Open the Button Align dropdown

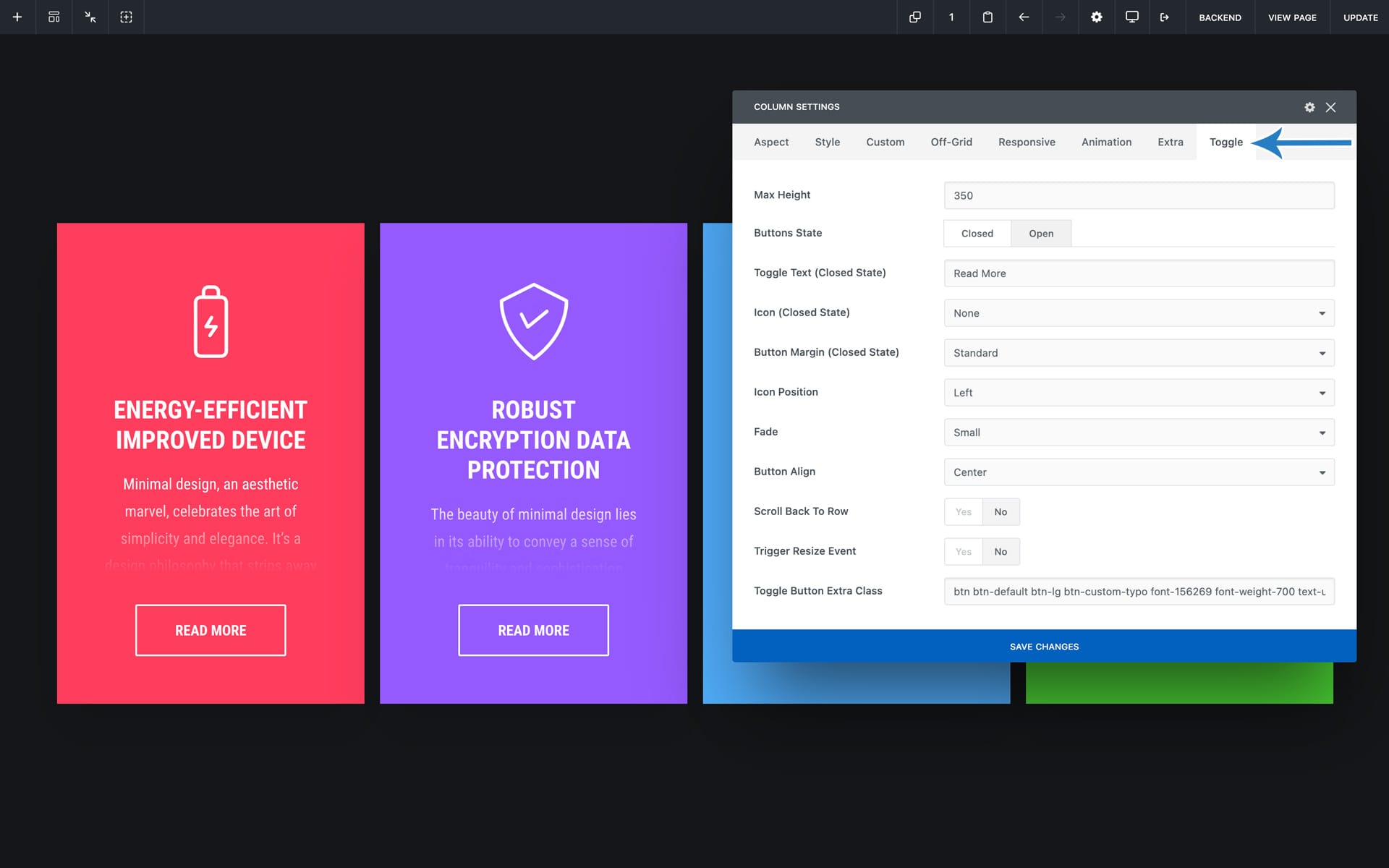point(1139,472)
